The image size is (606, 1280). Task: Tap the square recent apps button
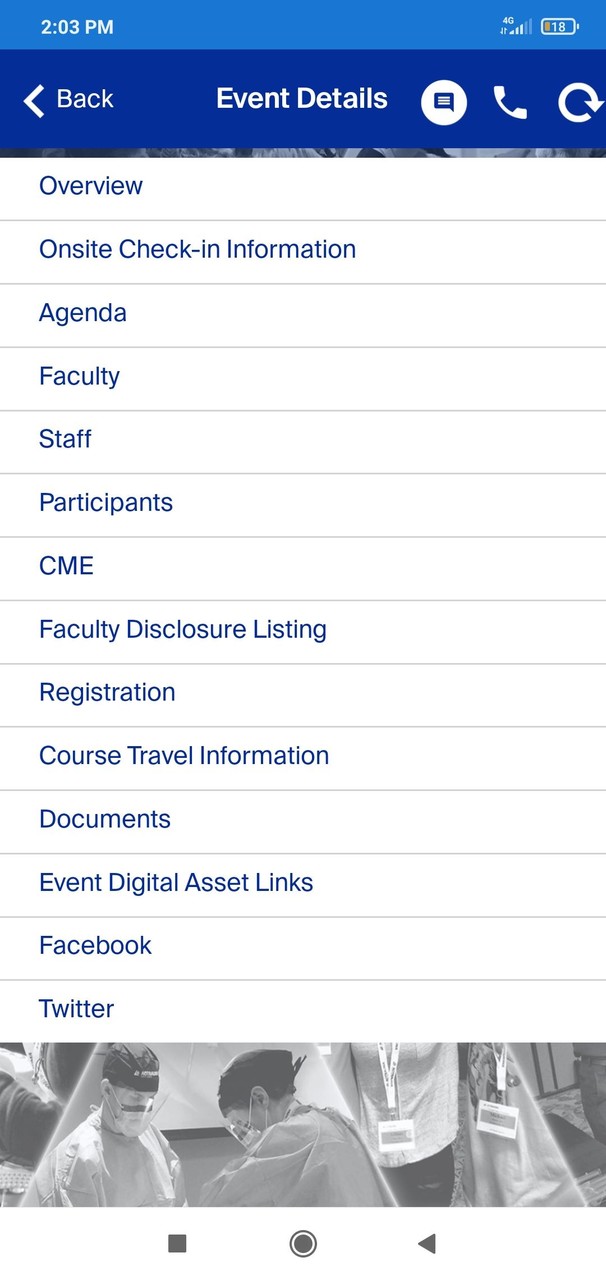pyautogui.click(x=177, y=1243)
